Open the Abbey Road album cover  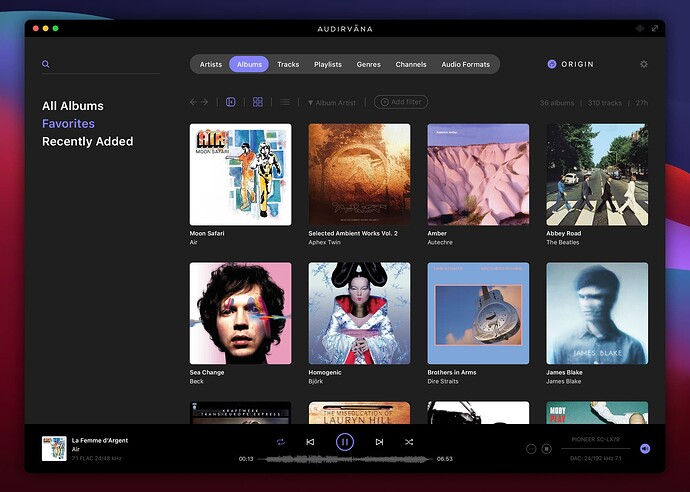[x=597, y=174]
